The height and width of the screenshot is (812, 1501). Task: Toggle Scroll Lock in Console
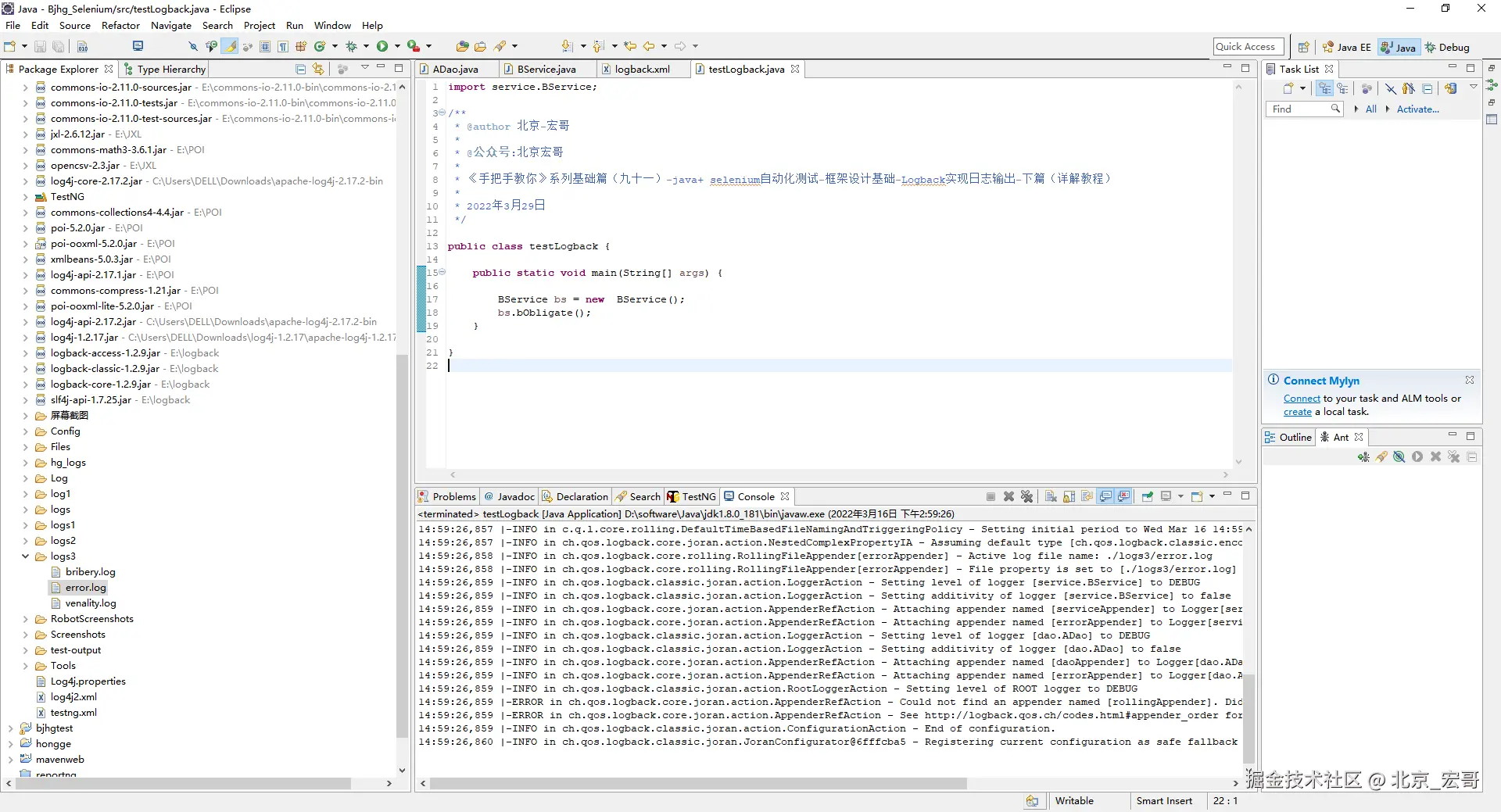tap(1069, 497)
